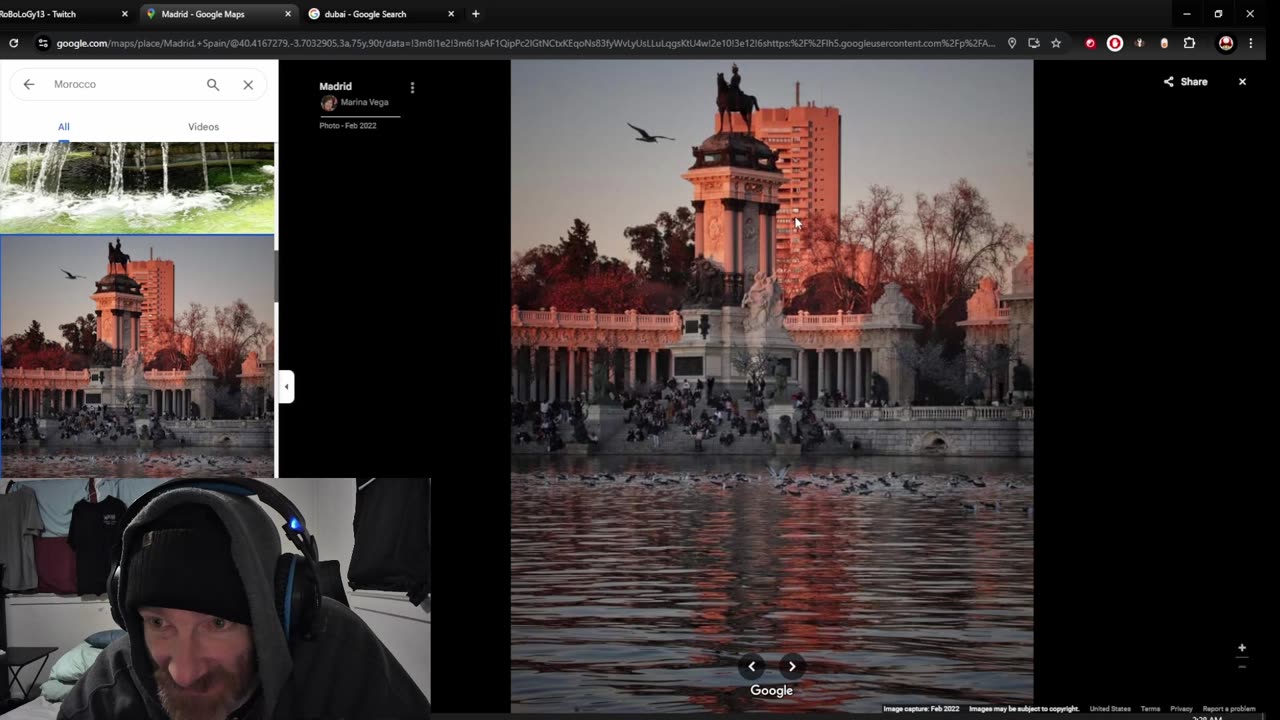The width and height of the screenshot is (1280, 720).
Task: Clear the Morocco search with X
Action: (248, 84)
